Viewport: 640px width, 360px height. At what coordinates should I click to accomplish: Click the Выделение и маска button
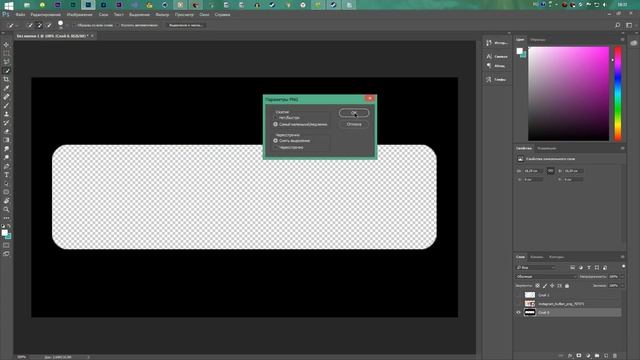pos(185,25)
